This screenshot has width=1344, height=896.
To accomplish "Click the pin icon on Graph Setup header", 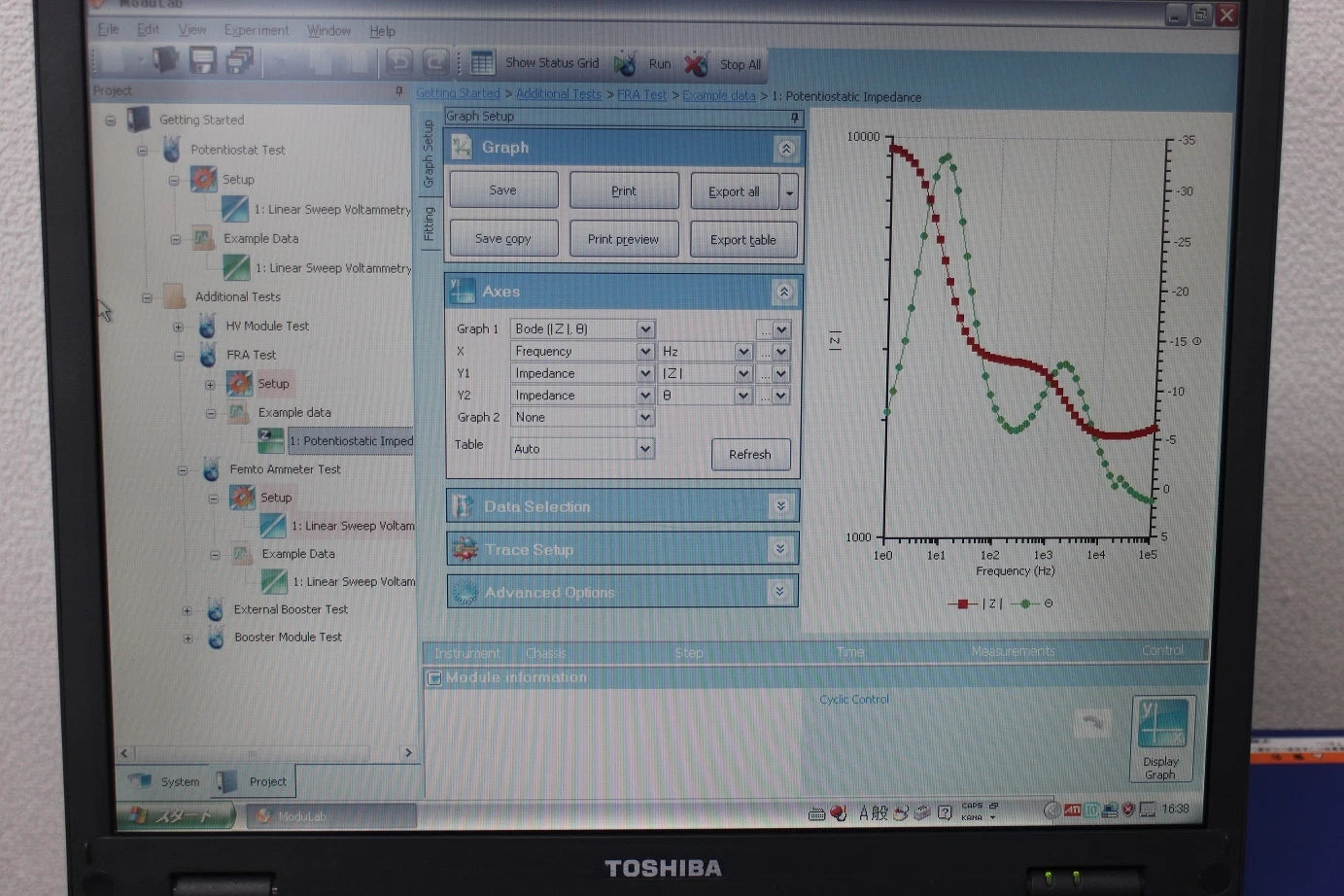I will coord(795,117).
